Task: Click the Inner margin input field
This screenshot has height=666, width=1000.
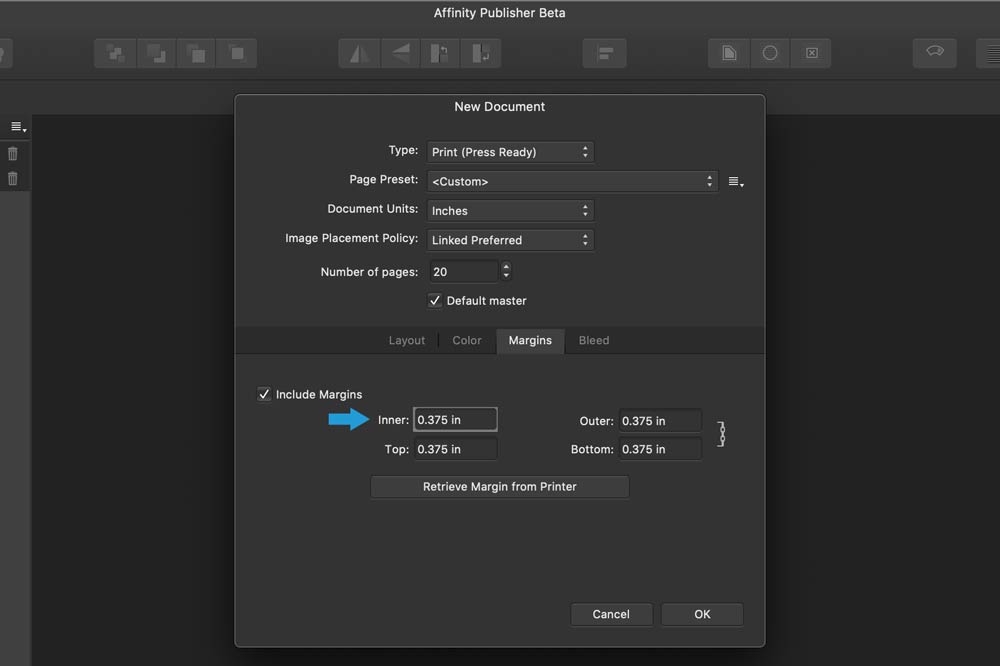Action: coord(455,420)
